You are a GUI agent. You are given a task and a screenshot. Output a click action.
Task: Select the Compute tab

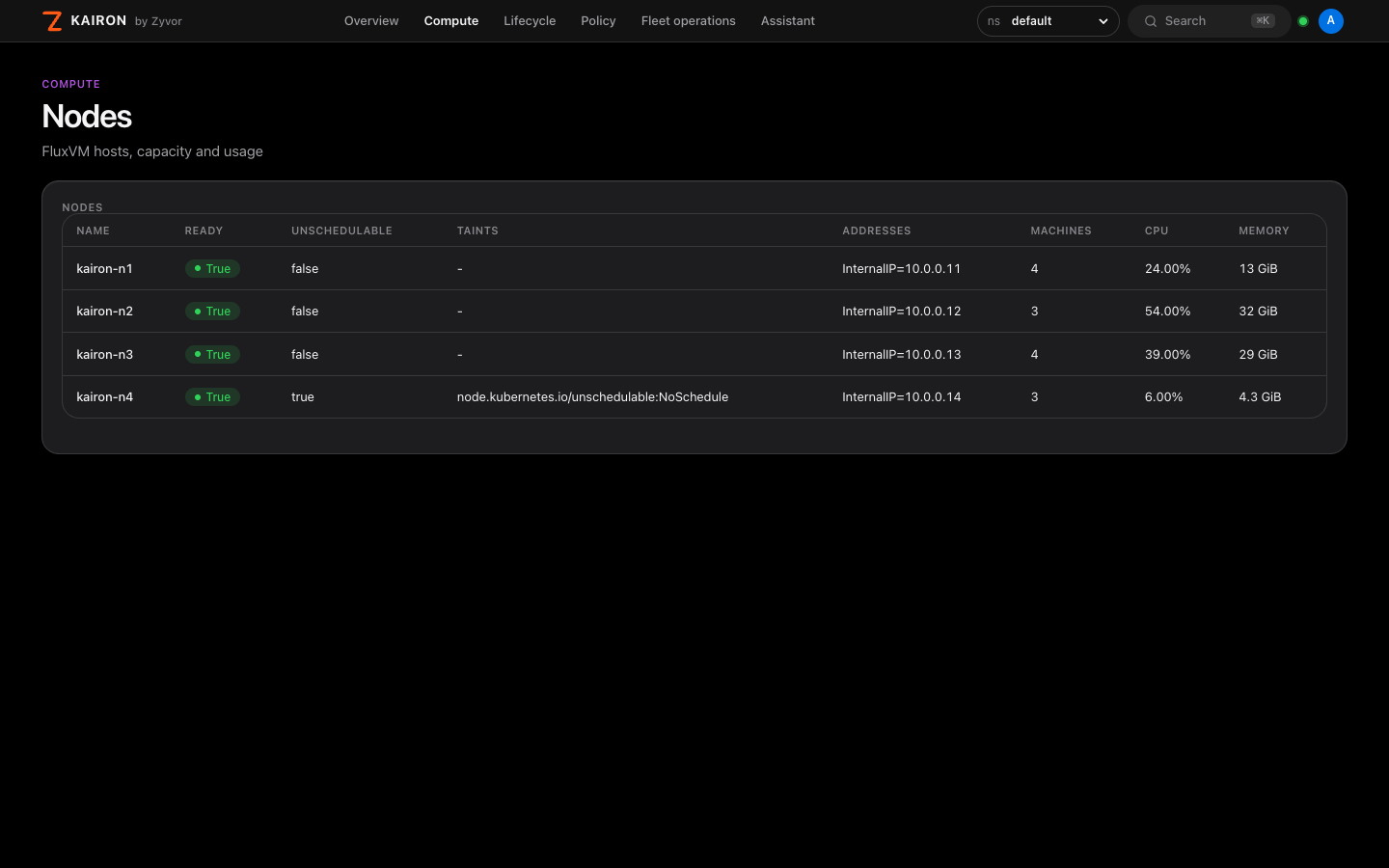451,21
